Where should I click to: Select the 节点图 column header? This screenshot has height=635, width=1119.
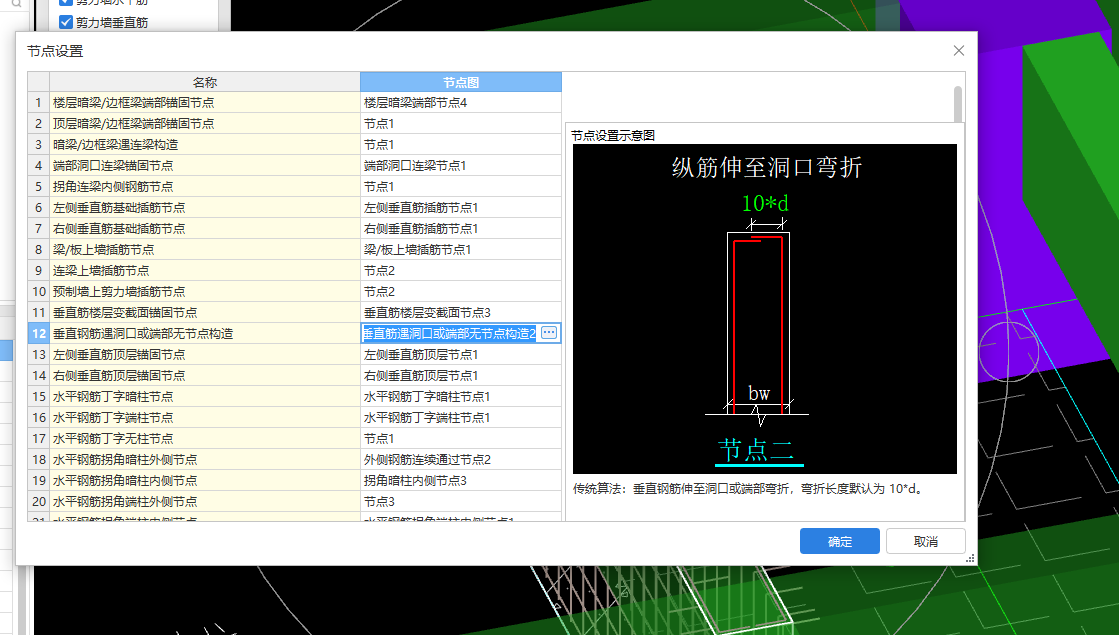(461, 82)
